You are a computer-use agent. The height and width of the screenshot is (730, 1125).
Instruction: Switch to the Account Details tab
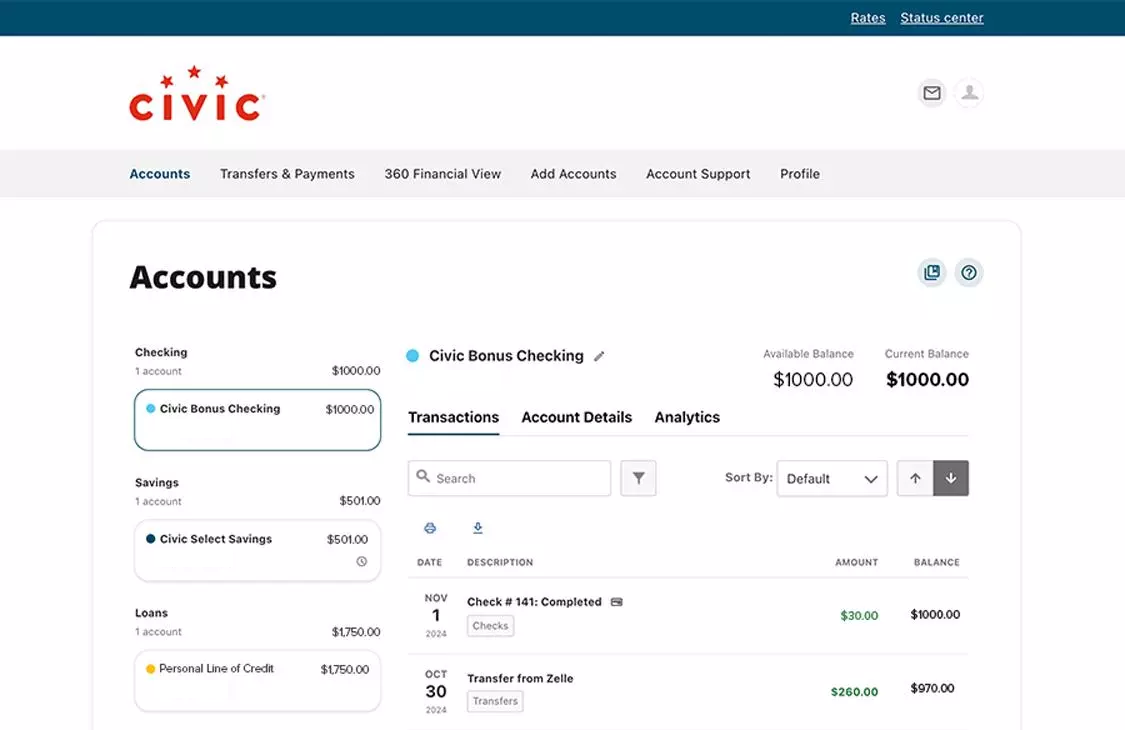click(576, 417)
